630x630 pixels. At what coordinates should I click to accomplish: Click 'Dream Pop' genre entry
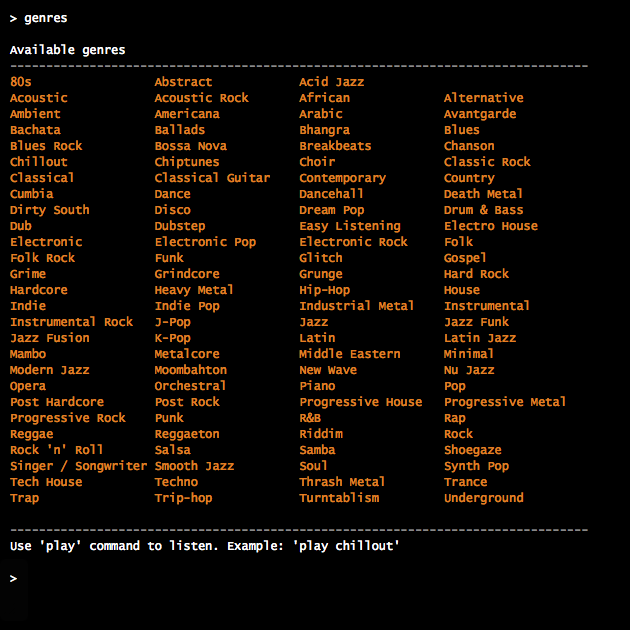point(331,210)
